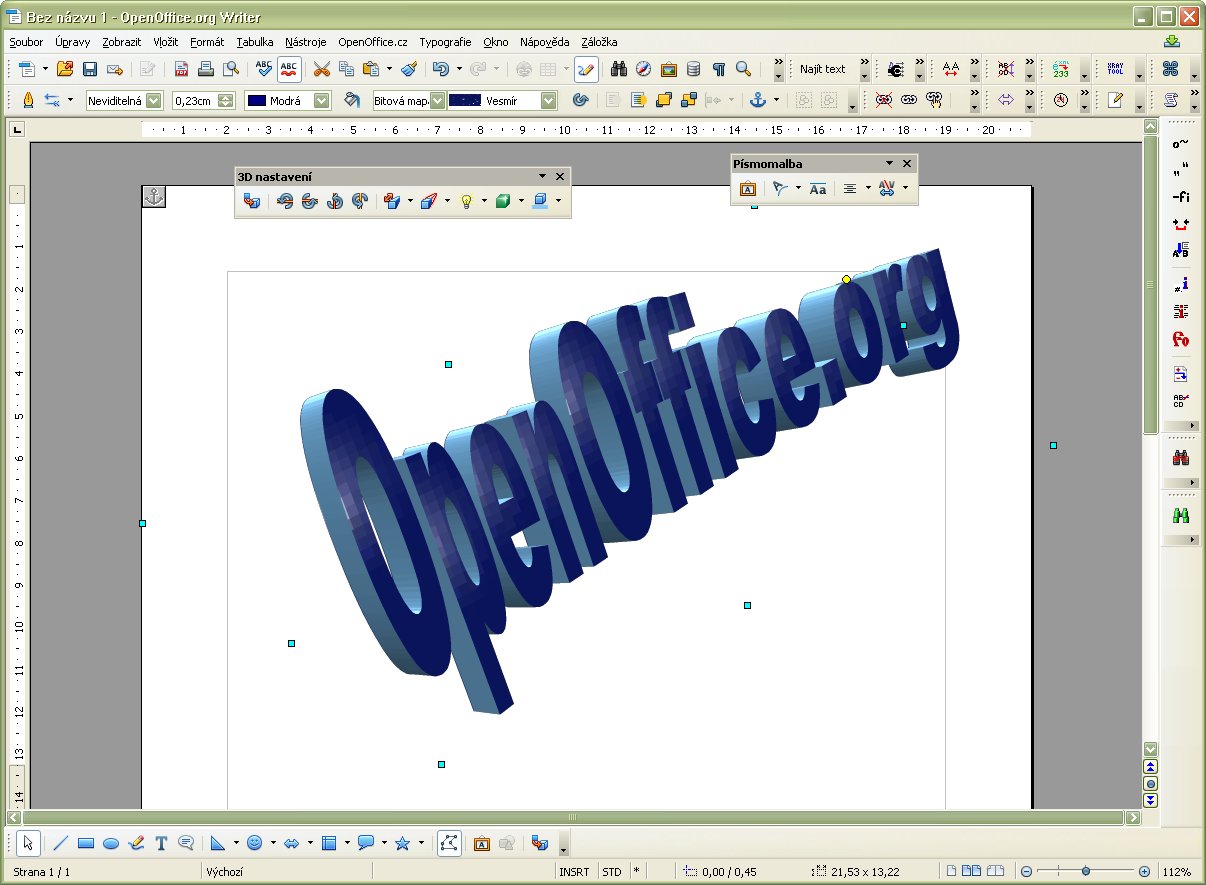Click the 112% zoom level
The width and height of the screenshot is (1206, 885).
(x=1177, y=872)
